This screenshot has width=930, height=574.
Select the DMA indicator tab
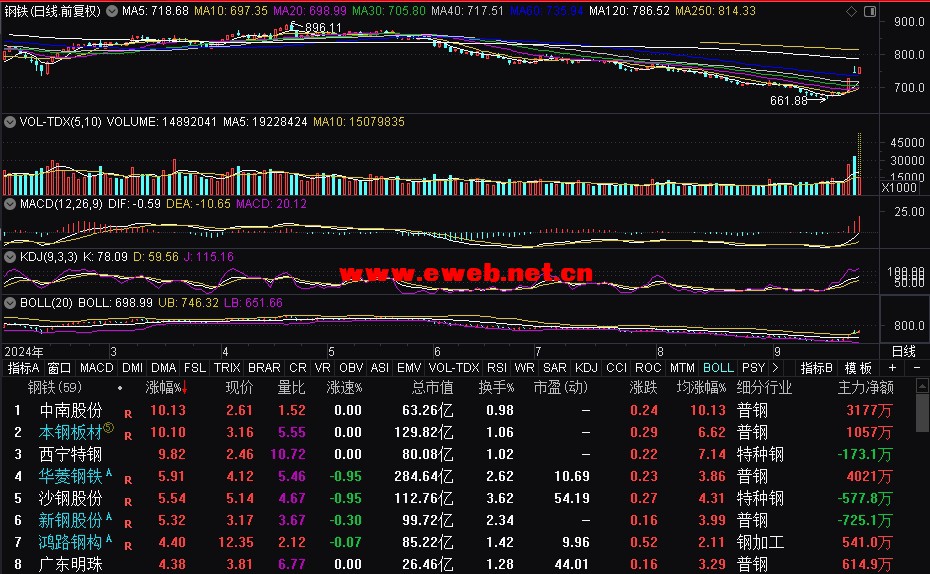(163, 368)
